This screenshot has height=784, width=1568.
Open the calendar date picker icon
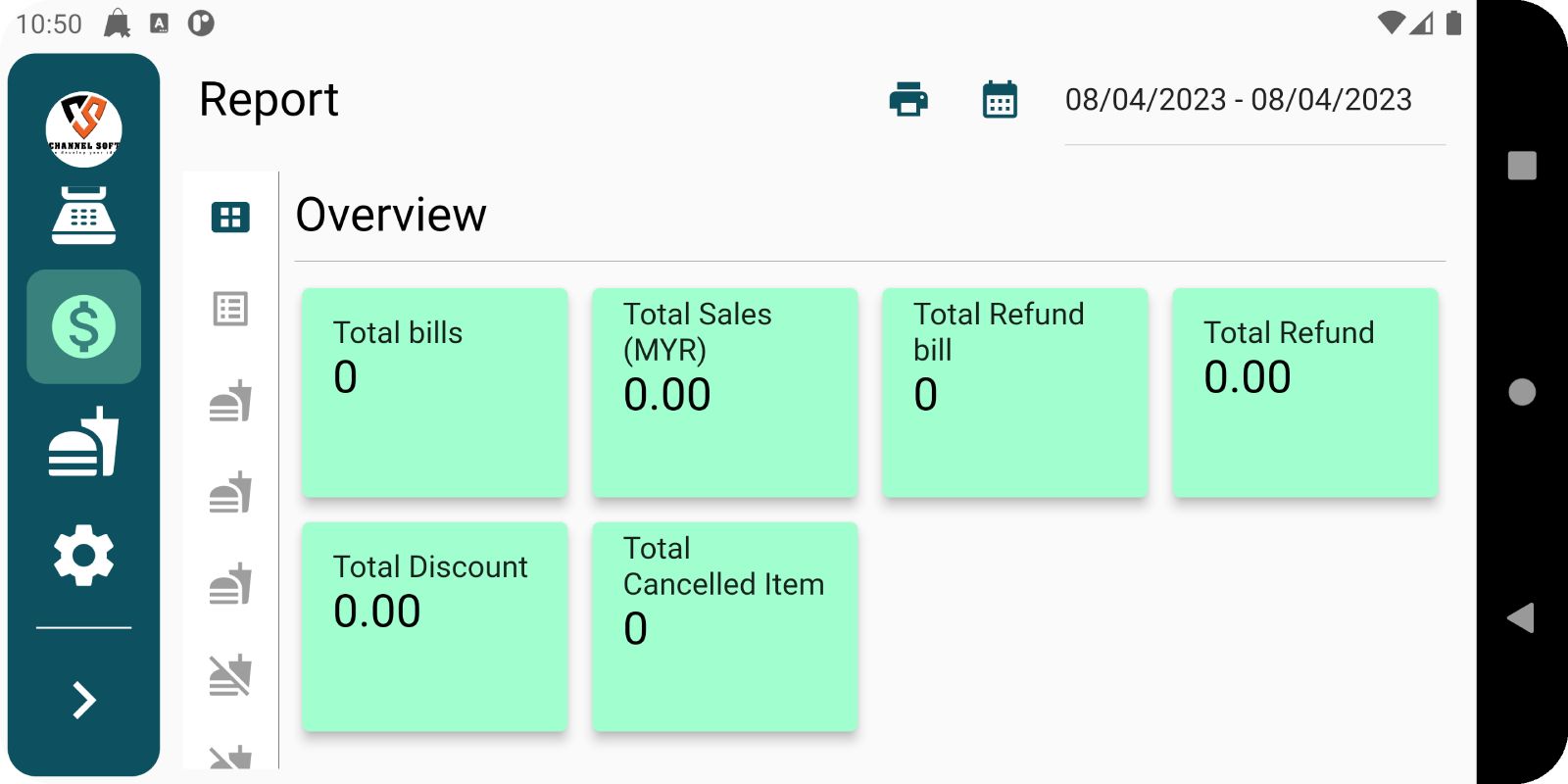[x=1000, y=100]
